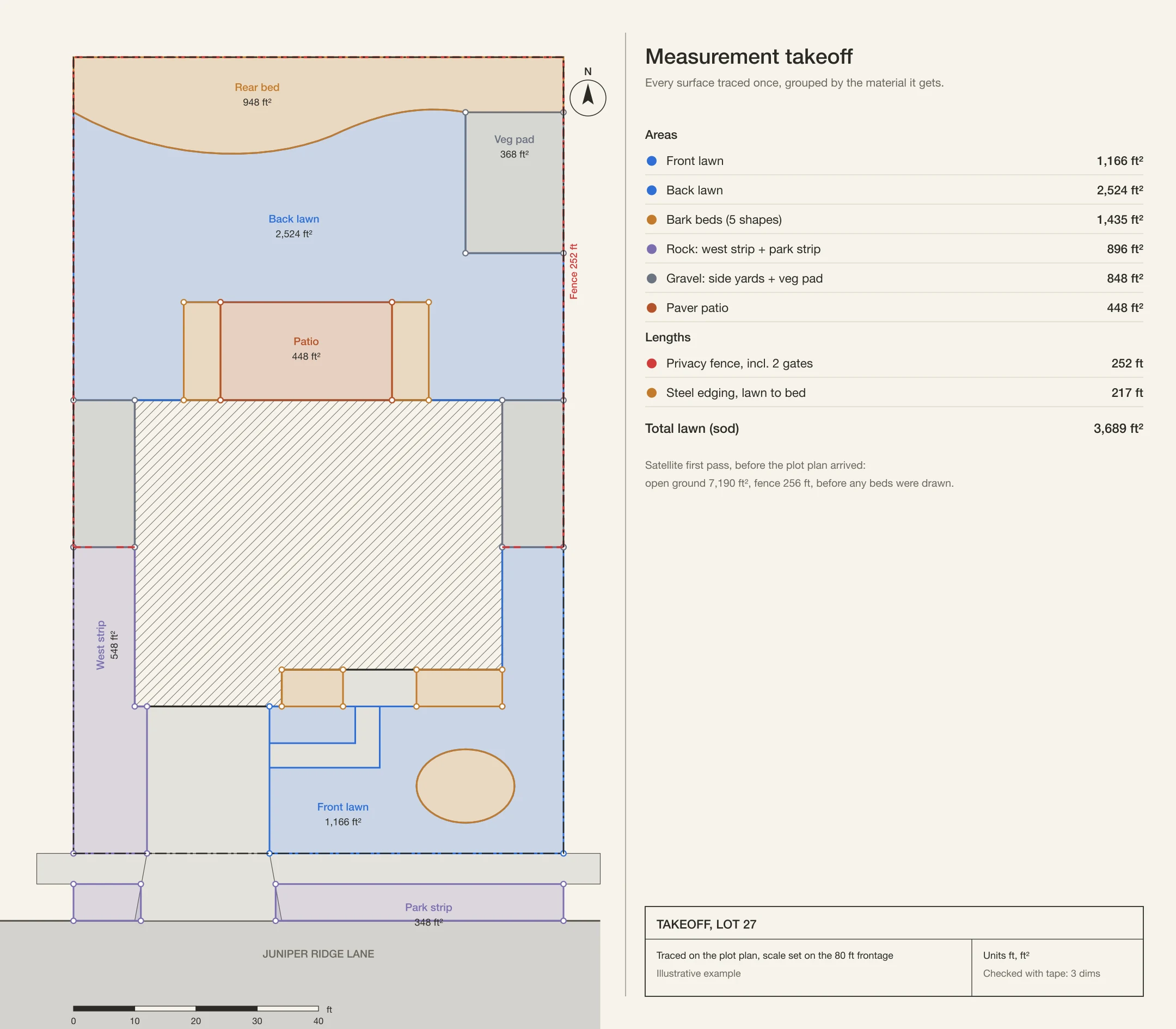The image size is (1176, 1029).
Task: Click the 'Rear bed' label on plan
Action: (x=256, y=87)
